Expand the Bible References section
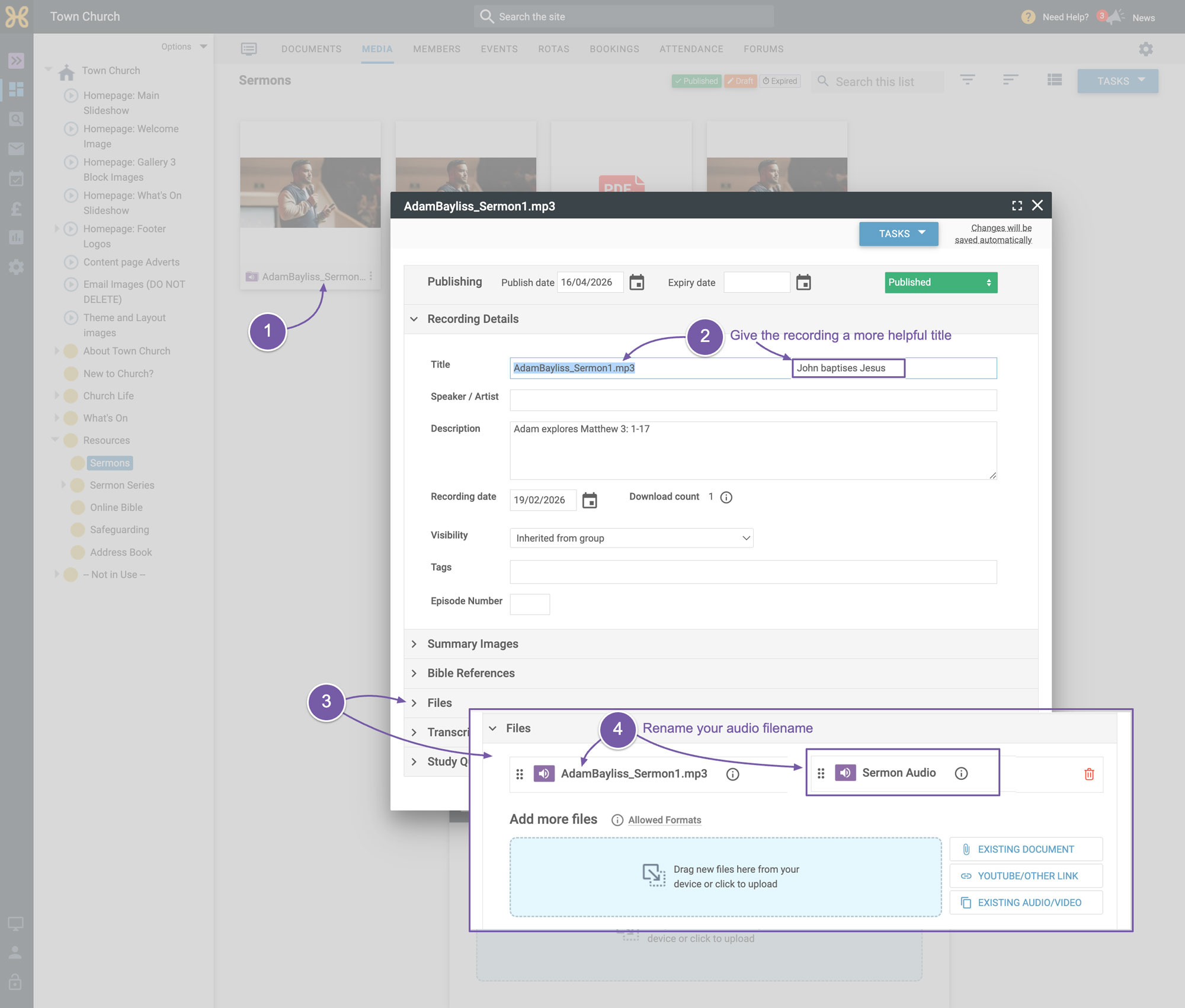Viewport: 1185px width, 1008px height. click(471, 674)
